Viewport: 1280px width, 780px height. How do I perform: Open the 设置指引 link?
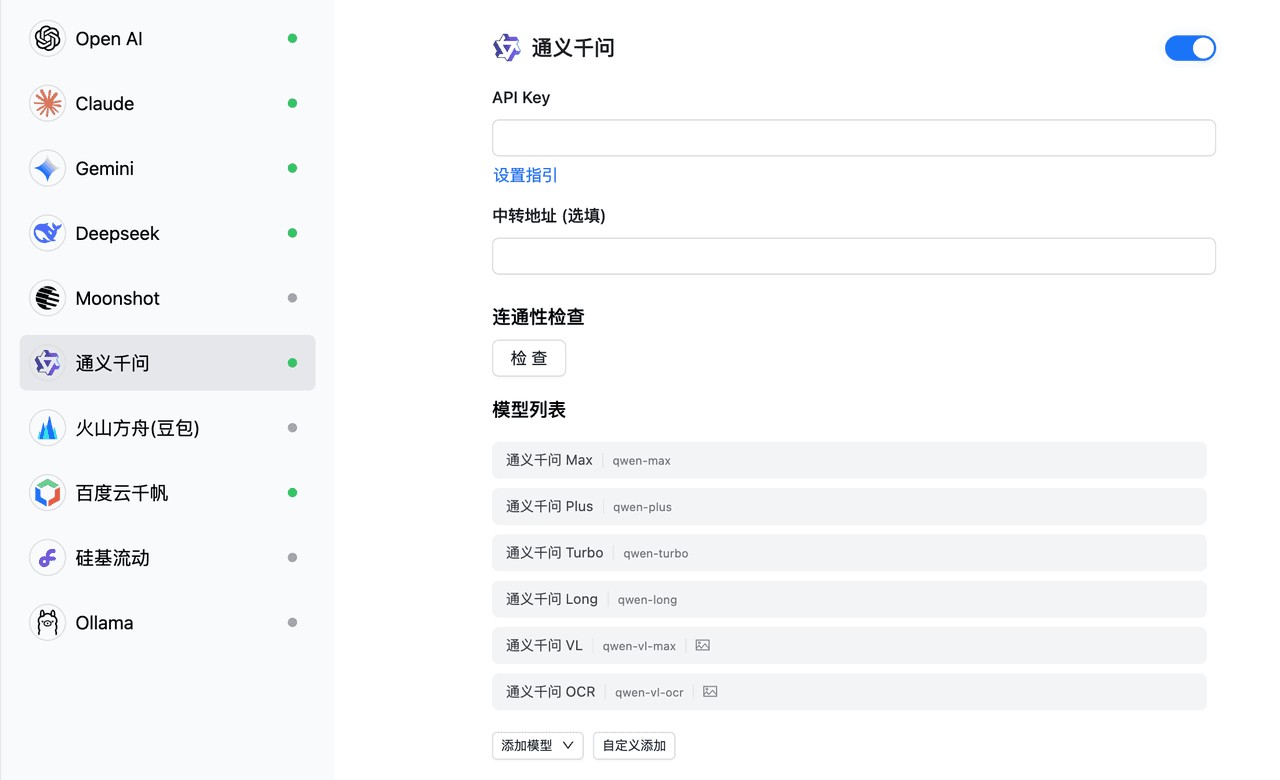pos(525,175)
